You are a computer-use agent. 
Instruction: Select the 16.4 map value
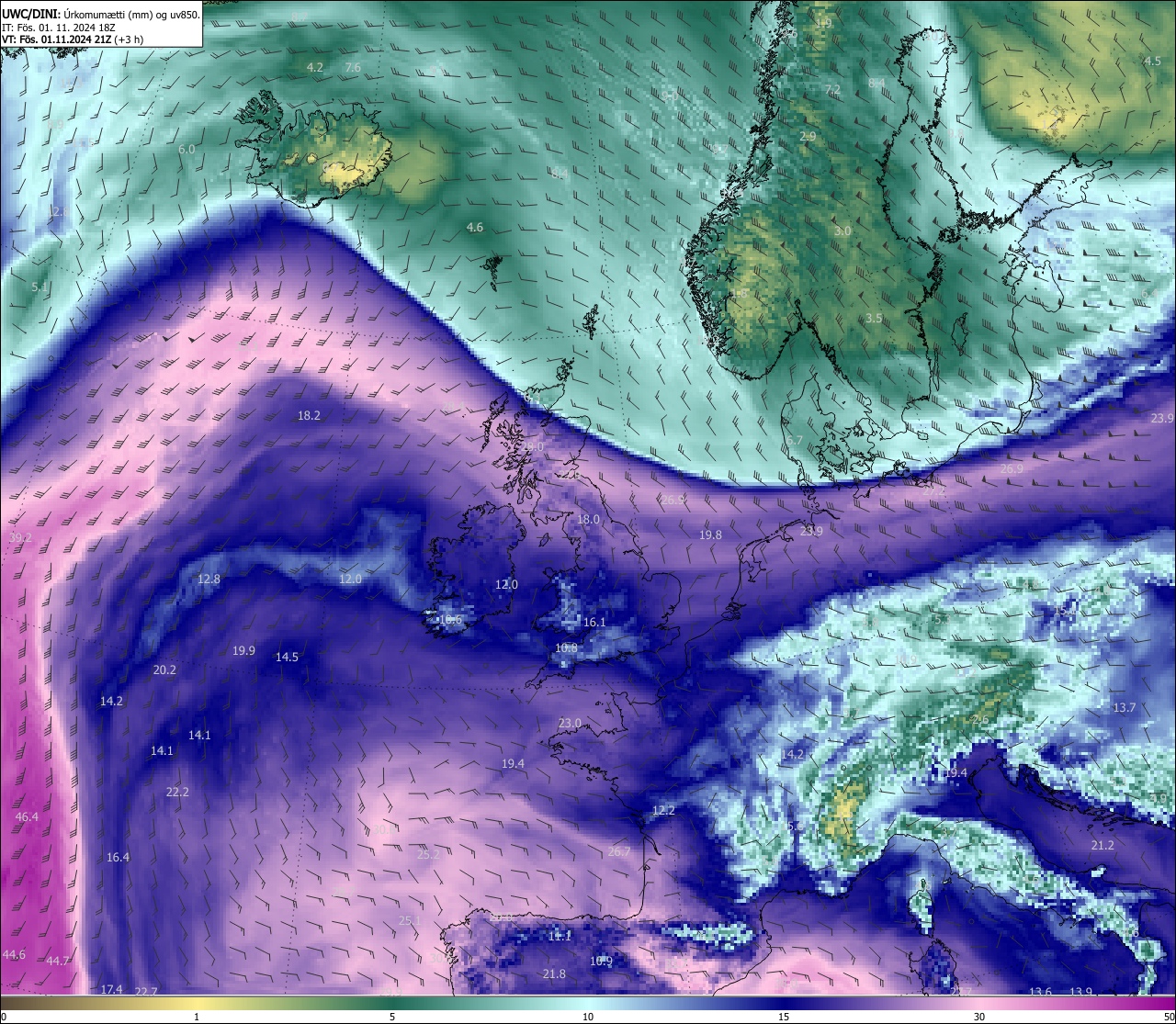tap(118, 857)
